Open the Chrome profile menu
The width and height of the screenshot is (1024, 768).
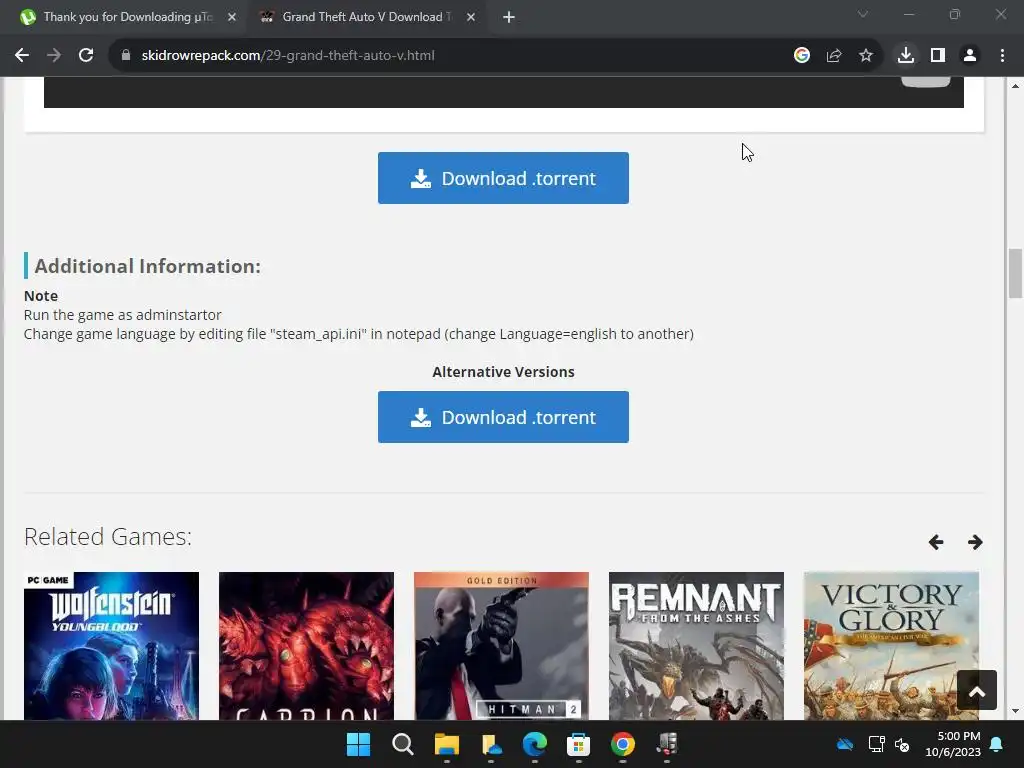pos(970,56)
